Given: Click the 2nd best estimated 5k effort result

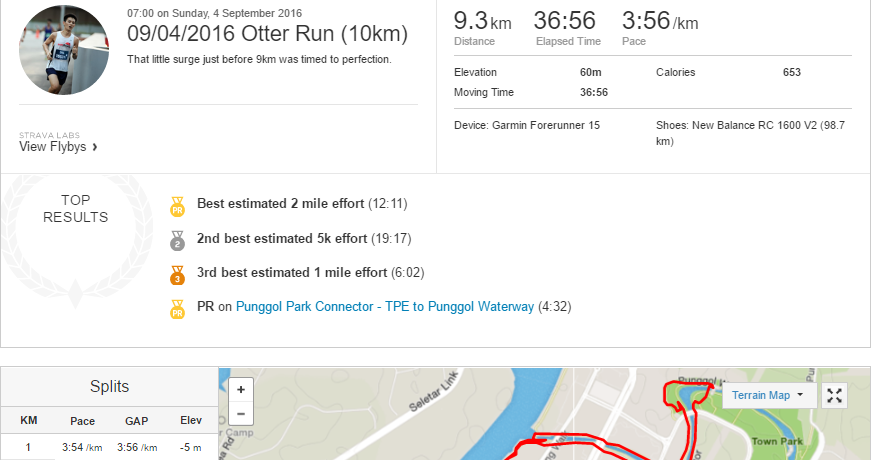Looking at the screenshot, I should 304,238.
